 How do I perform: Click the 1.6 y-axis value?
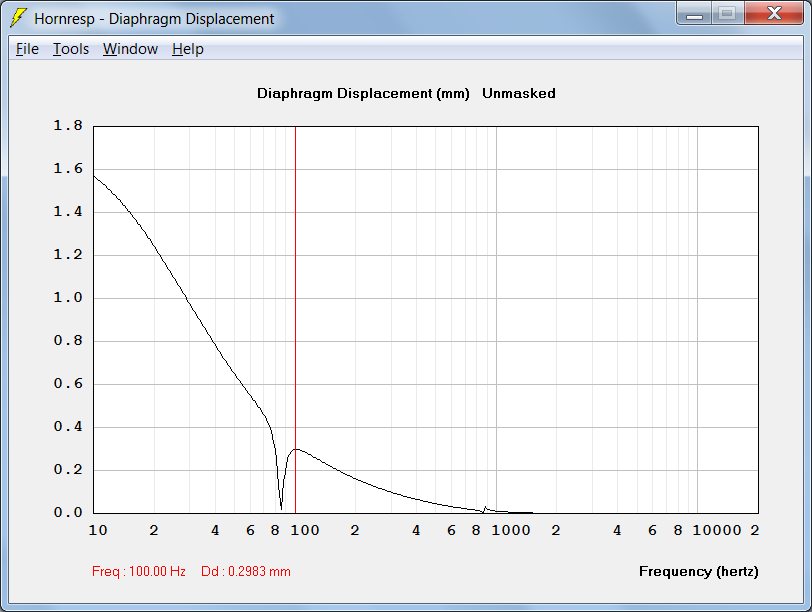(68, 169)
